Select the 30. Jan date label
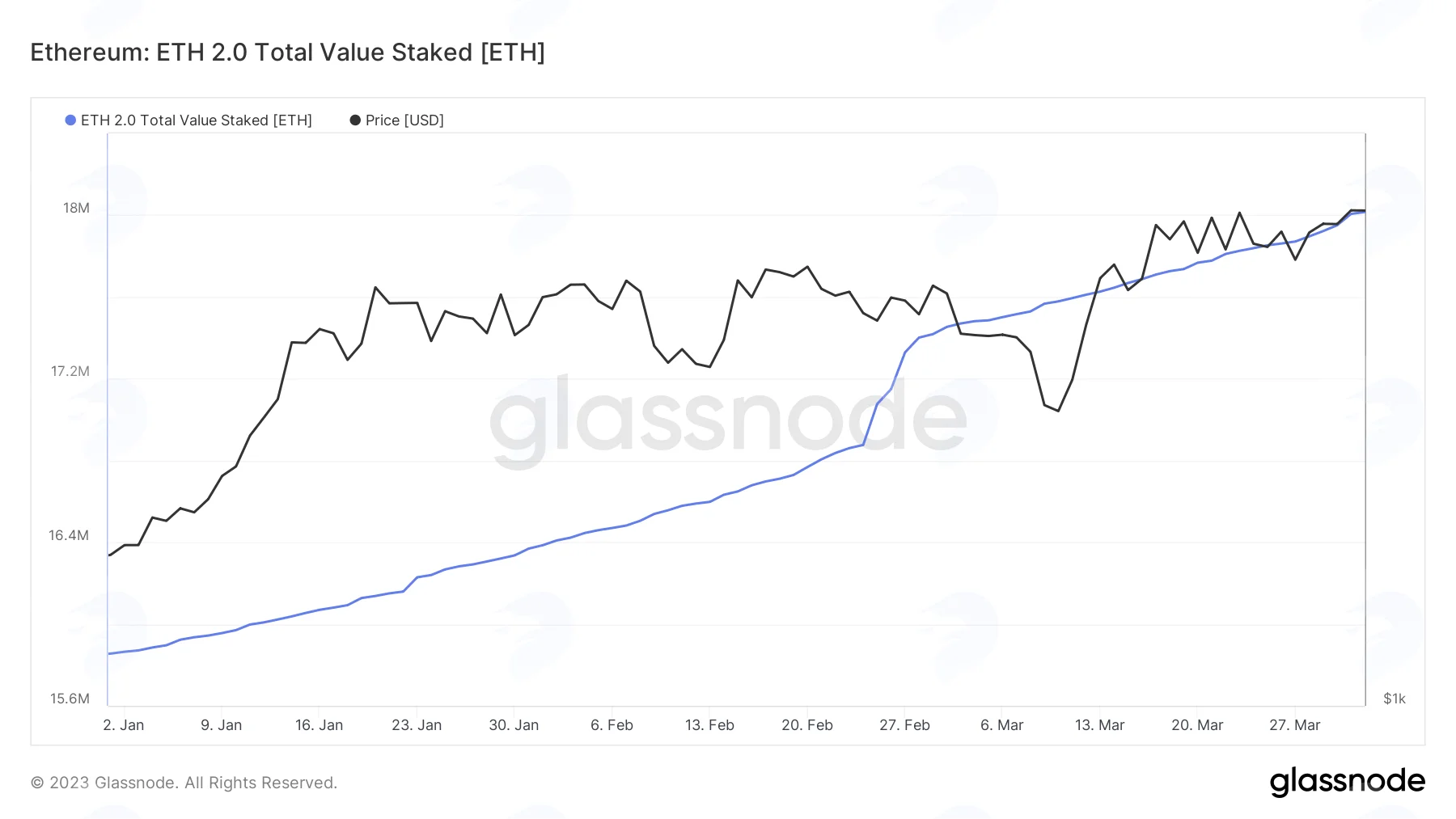Image resolution: width=1456 pixels, height=819 pixels. coord(514,725)
